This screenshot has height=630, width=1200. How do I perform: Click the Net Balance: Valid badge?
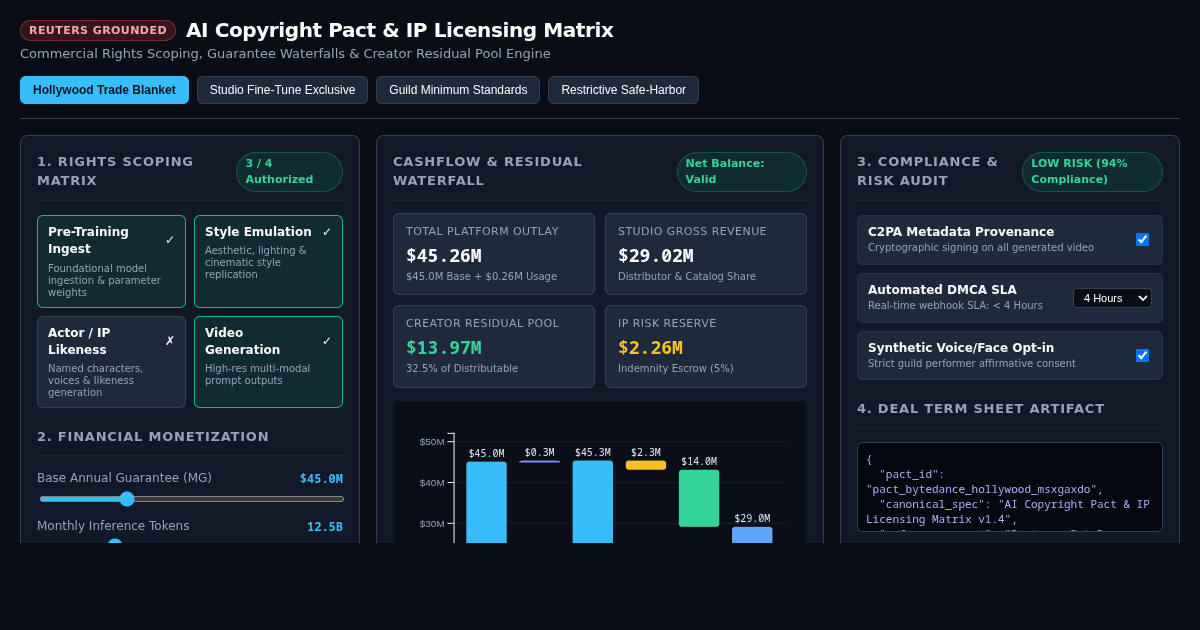pos(741,172)
